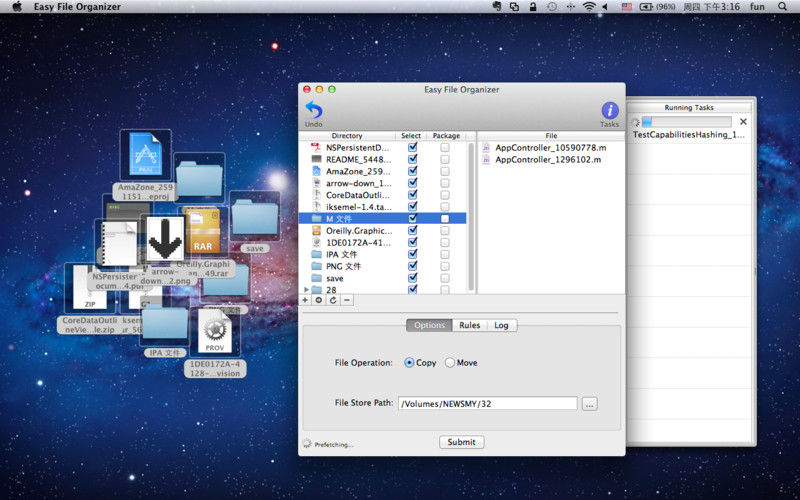Screen dimensions: 800x500
Task: Click AppController_10590778.m file icon
Action: 486,147
